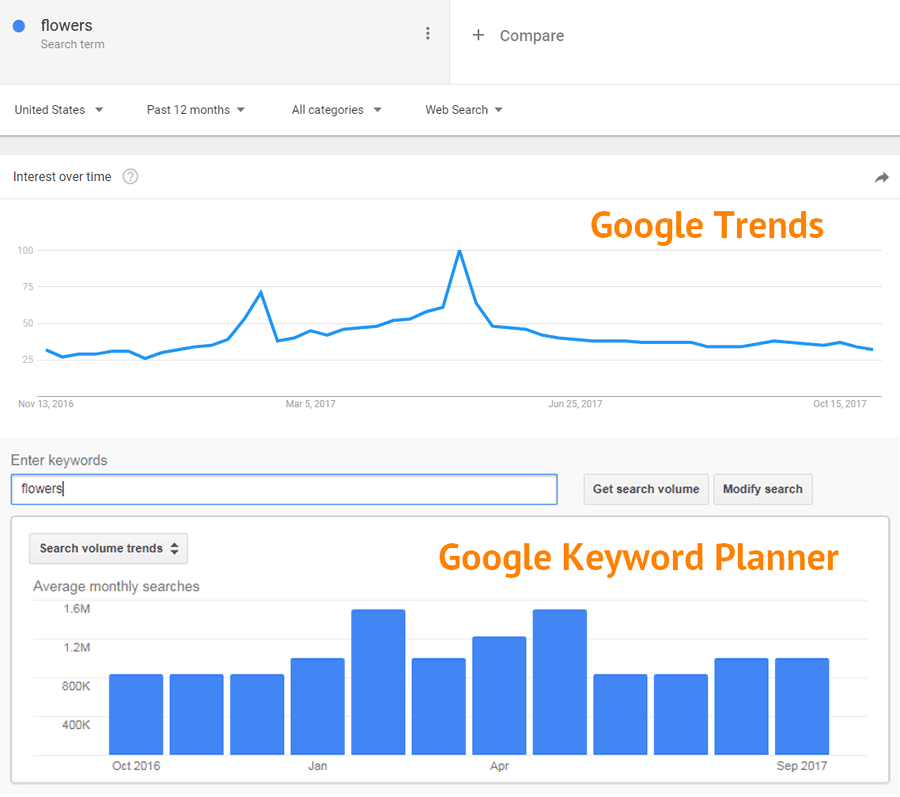Click the Modify search button

click(763, 489)
